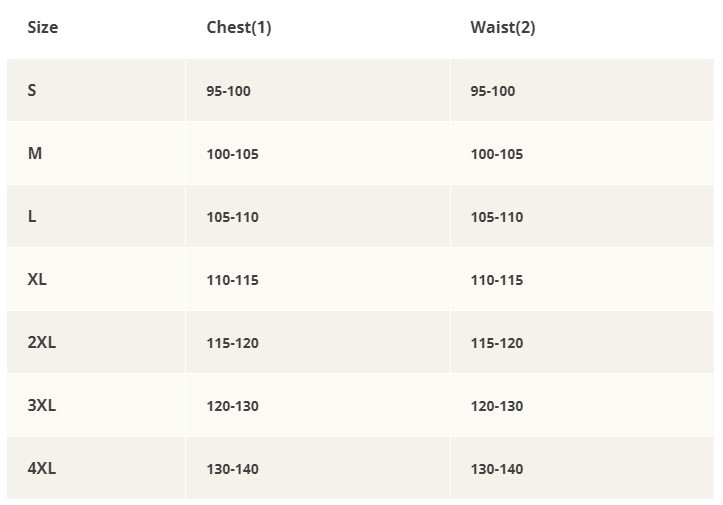Click waist value 130-140 for size 4XL

coord(497,469)
